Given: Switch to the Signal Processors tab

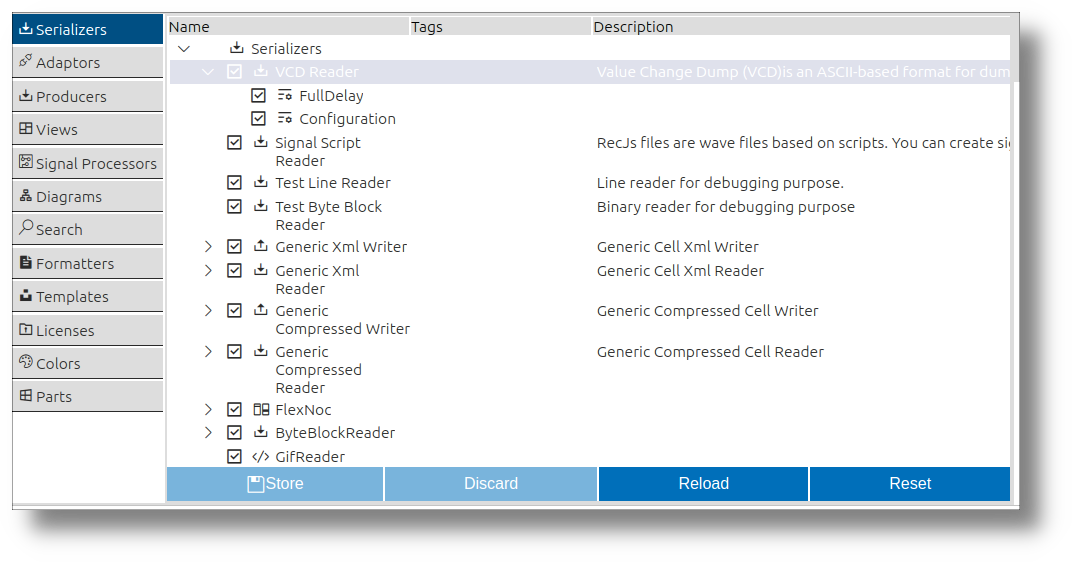Looking at the screenshot, I should pos(88,163).
